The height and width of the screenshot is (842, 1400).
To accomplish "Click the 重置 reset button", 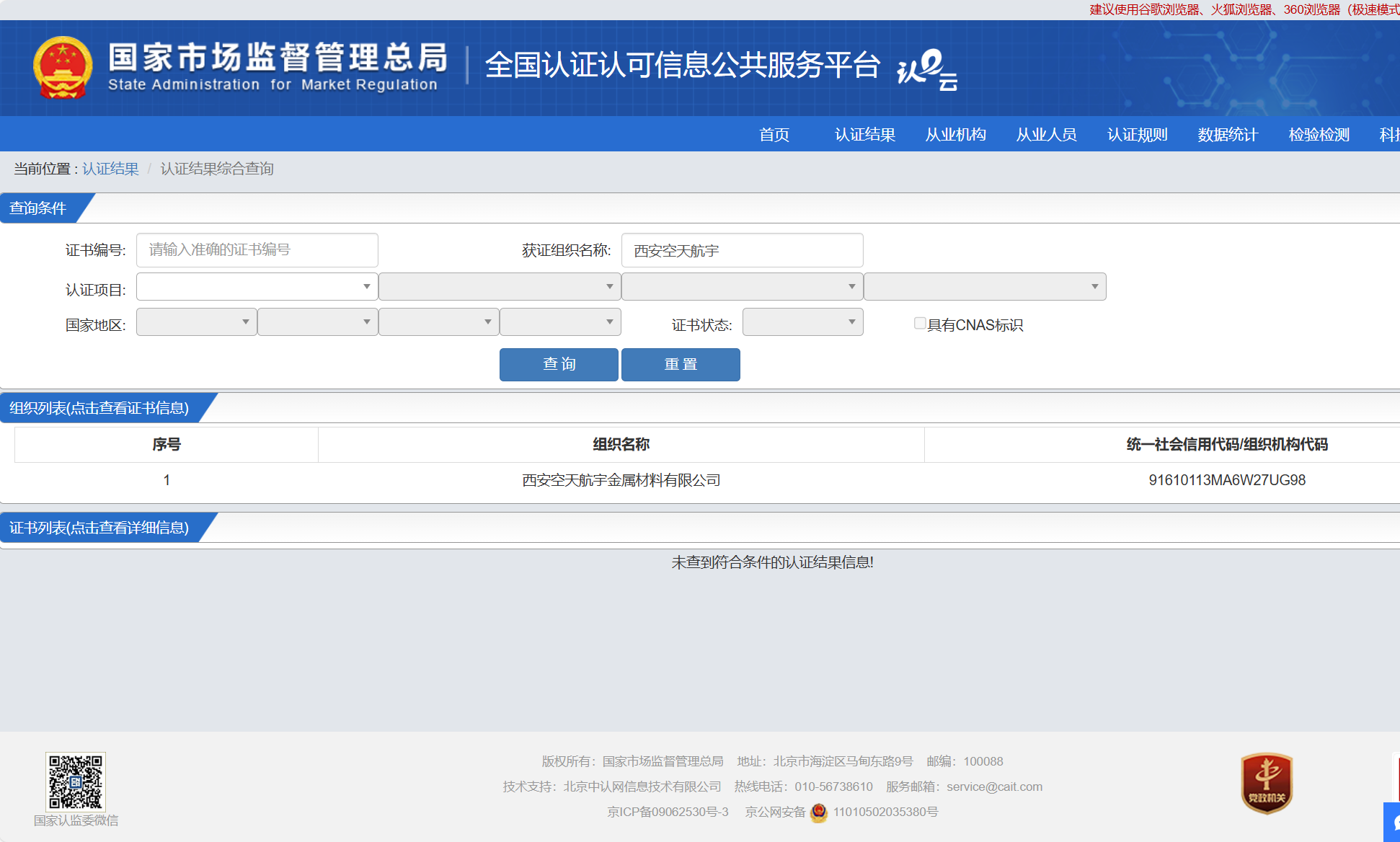I will [681, 365].
